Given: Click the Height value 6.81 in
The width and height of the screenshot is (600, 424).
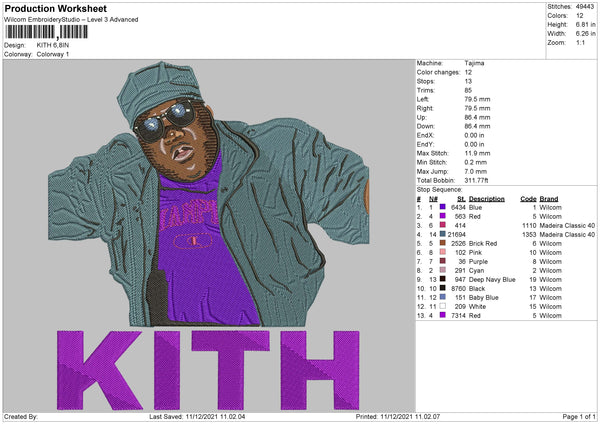Looking at the screenshot, I should point(585,24).
